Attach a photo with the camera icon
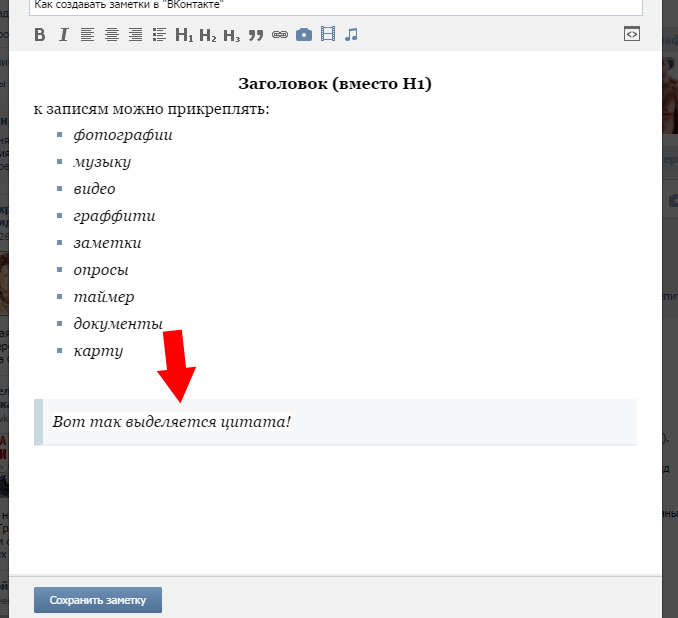This screenshot has height=618, width=678. coord(304,35)
